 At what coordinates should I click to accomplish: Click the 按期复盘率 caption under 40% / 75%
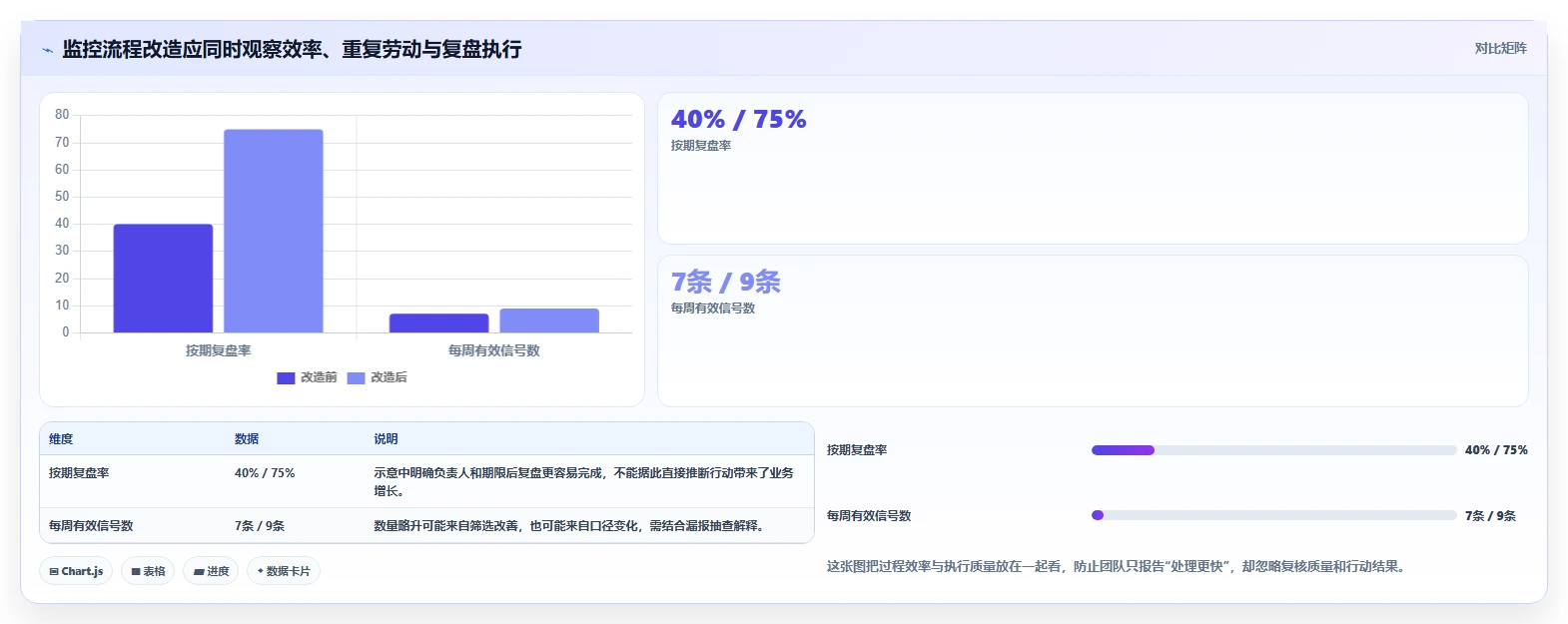[x=701, y=146]
